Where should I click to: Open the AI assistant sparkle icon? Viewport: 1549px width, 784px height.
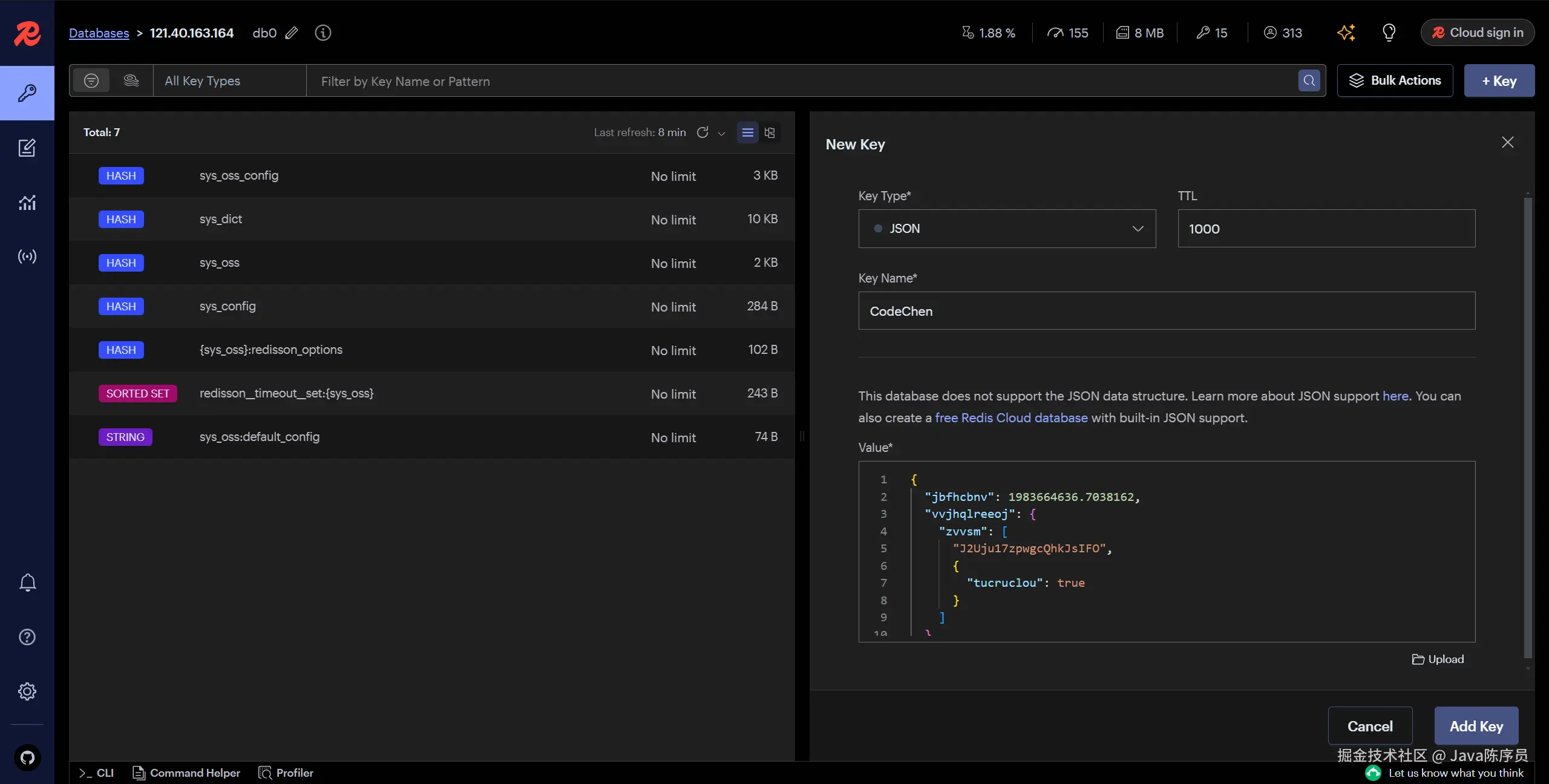click(x=1346, y=33)
